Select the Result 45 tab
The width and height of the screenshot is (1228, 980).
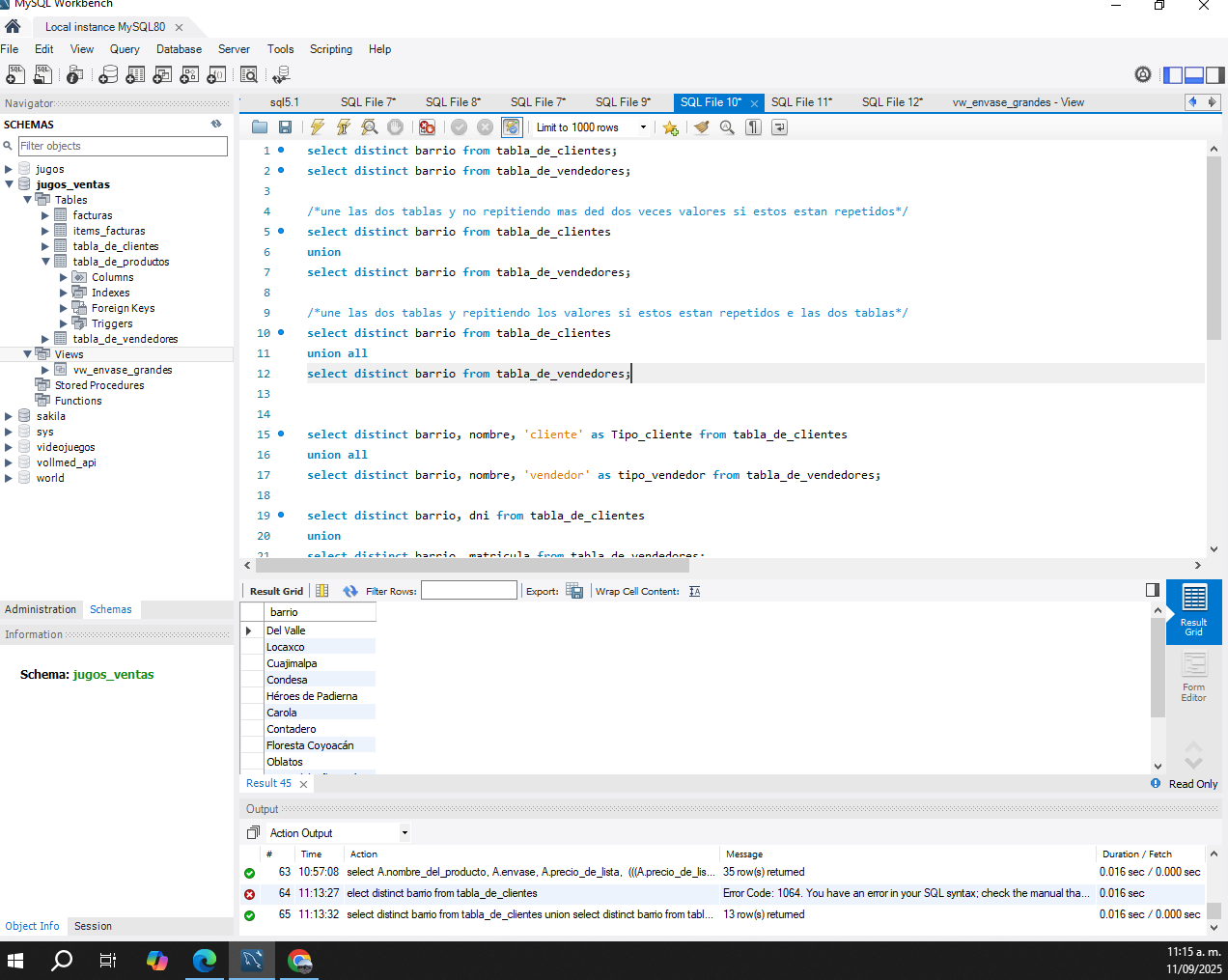[268, 783]
